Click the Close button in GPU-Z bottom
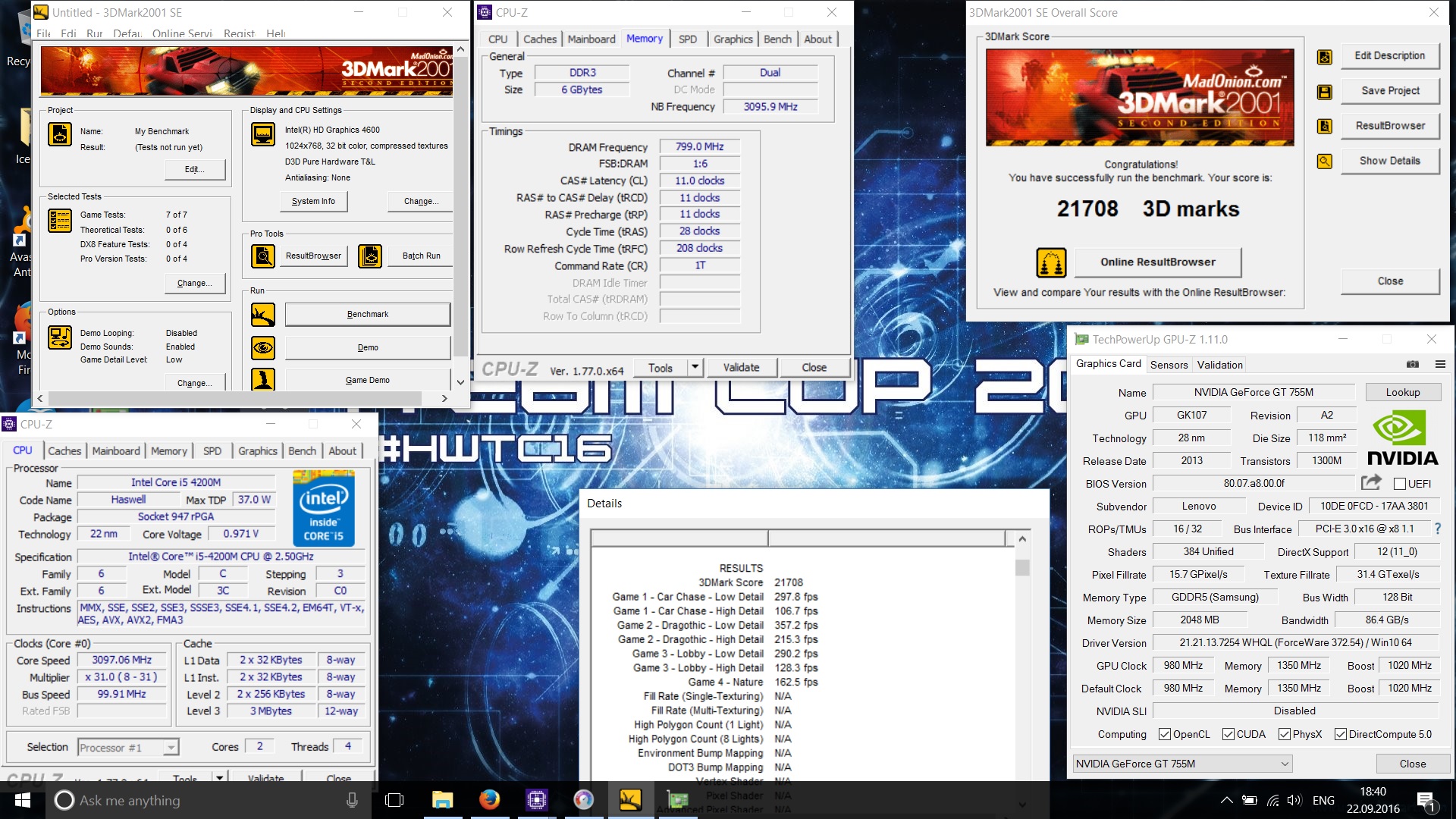1456x819 pixels. [x=1412, y=764]
